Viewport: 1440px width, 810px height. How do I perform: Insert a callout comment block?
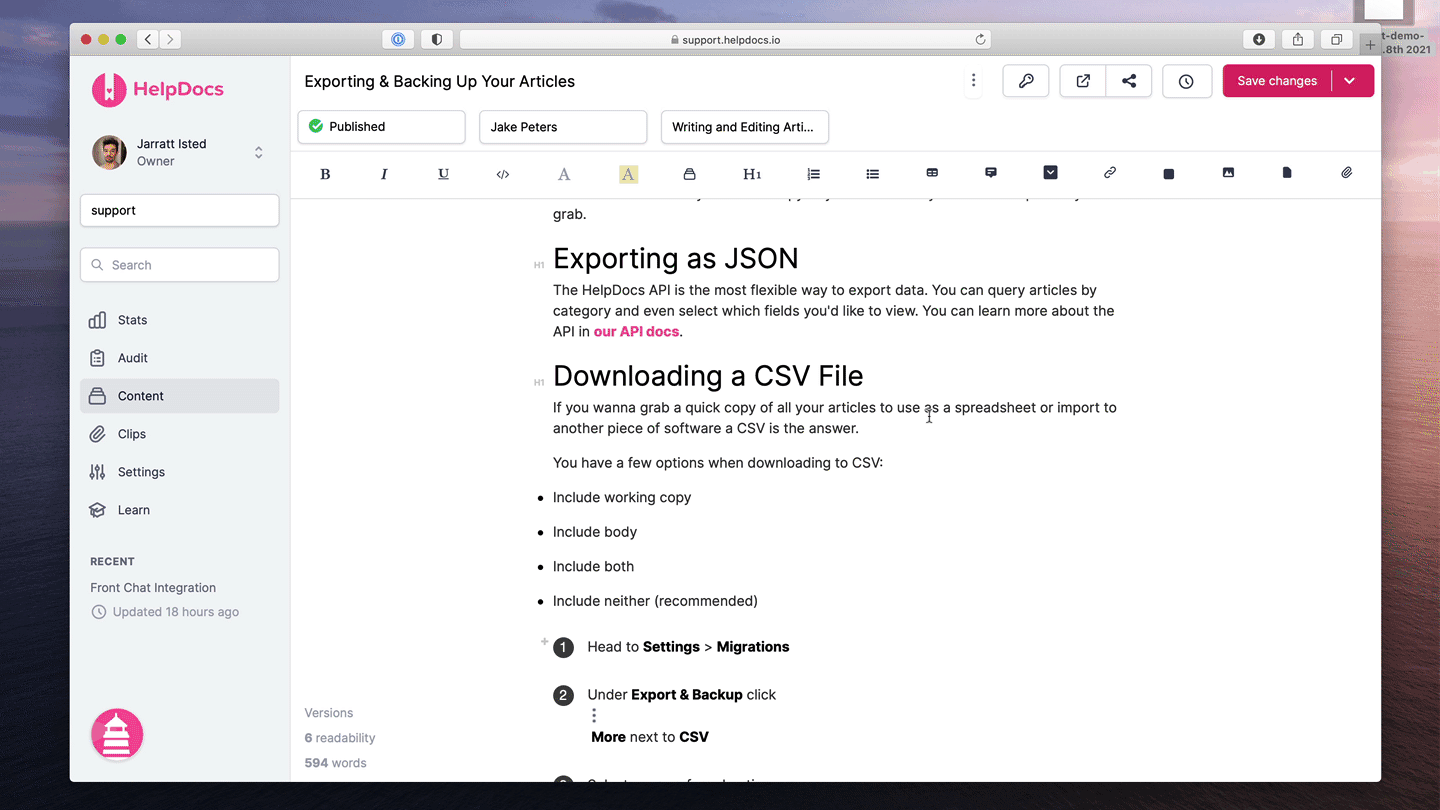point(991,173)
